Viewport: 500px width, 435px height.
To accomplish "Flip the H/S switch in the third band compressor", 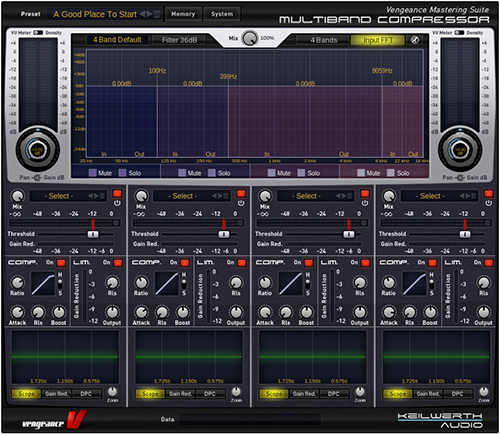I will coord(308,284).
